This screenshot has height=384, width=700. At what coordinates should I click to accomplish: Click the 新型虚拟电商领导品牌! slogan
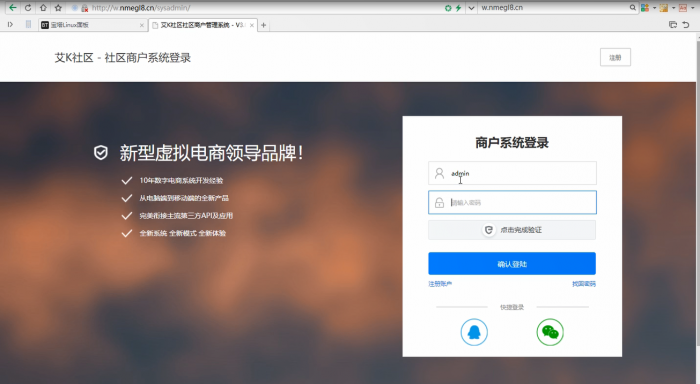[212, 153]
